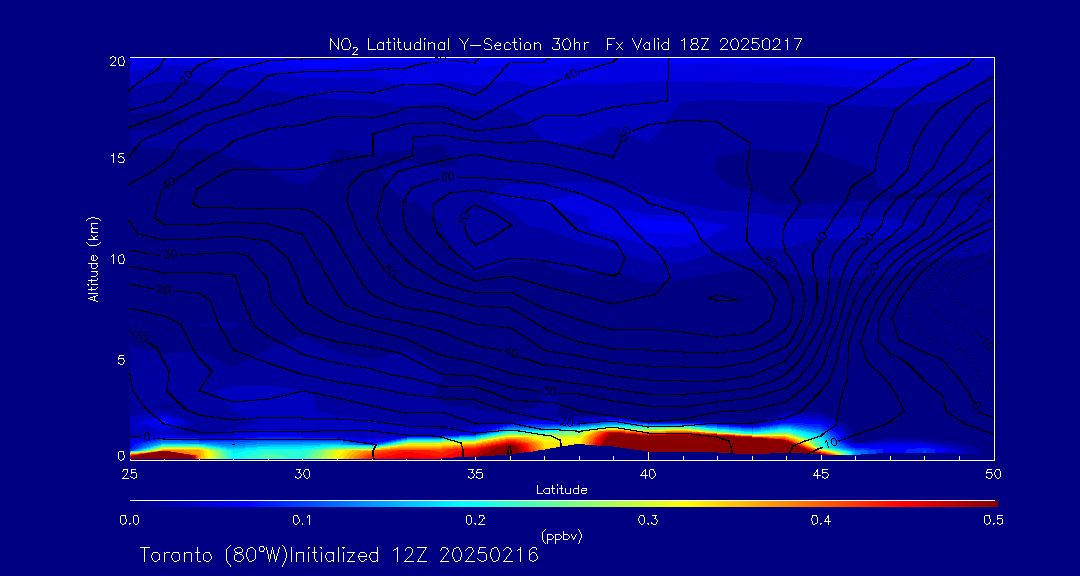
Task: Click the latitude axis tick label "50"
Action: (993, 474)
